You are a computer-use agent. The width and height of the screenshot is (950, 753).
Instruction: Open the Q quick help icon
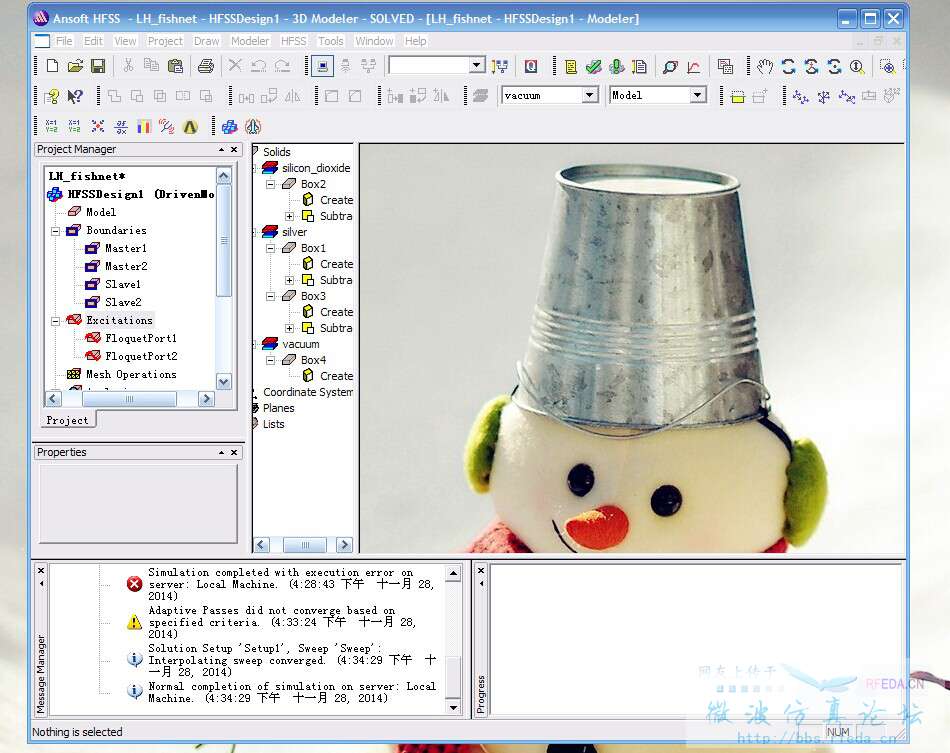pyautogui.click(x=531, y=66)
